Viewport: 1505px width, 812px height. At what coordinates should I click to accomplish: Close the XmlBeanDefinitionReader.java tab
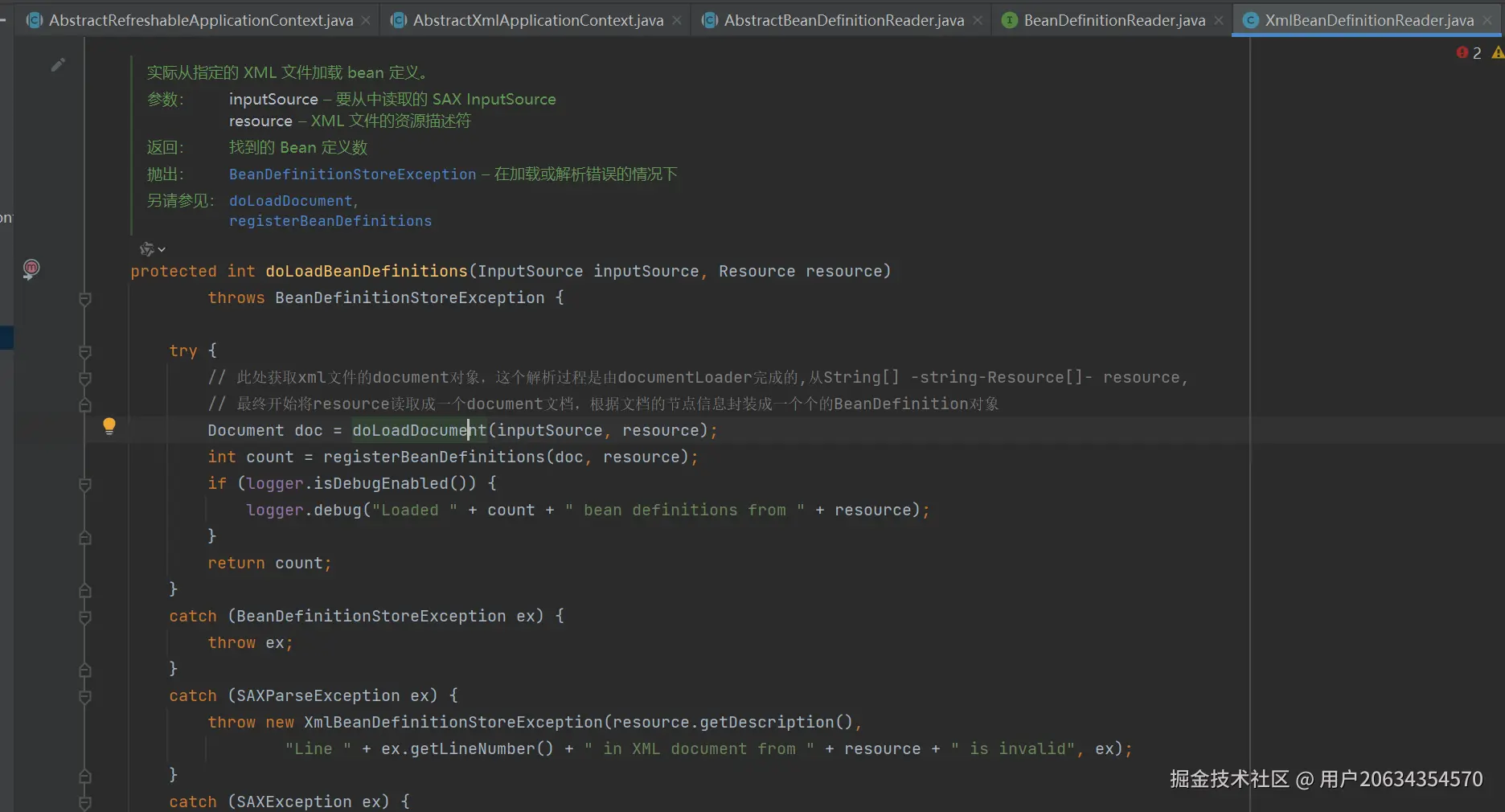pyautogui.click(x=1487, y=20)
